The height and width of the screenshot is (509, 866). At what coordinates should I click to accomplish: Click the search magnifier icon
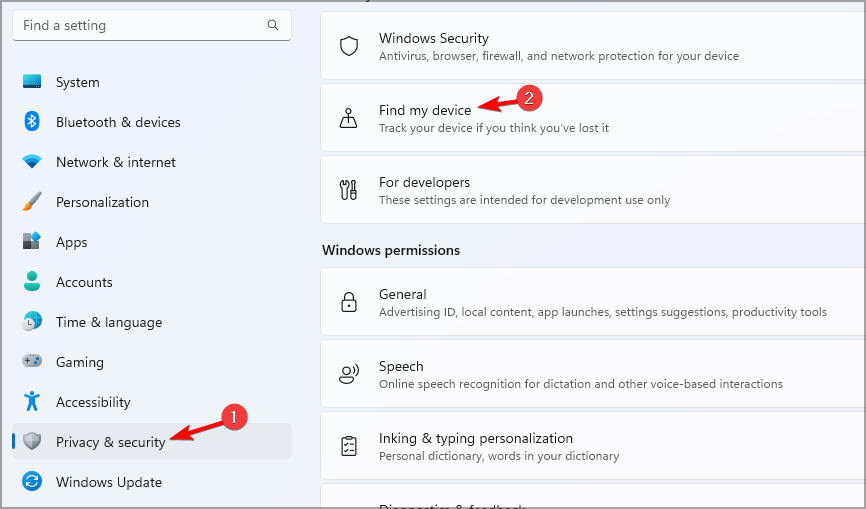(x=273, y=25)
